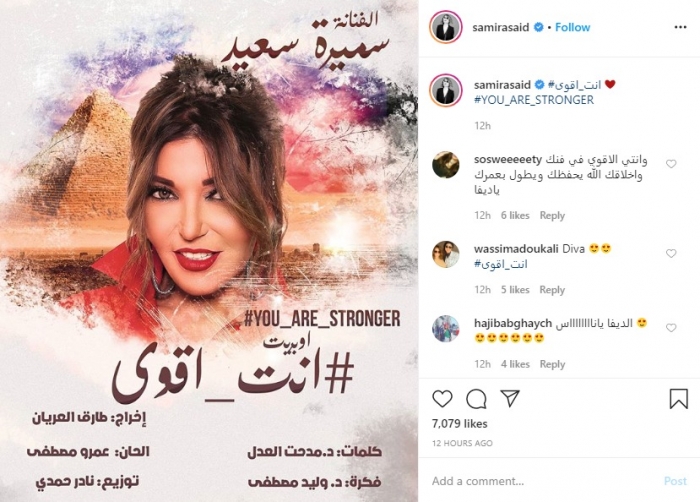
Task: View the 7,079 likes list
Action: pos(460,423)
